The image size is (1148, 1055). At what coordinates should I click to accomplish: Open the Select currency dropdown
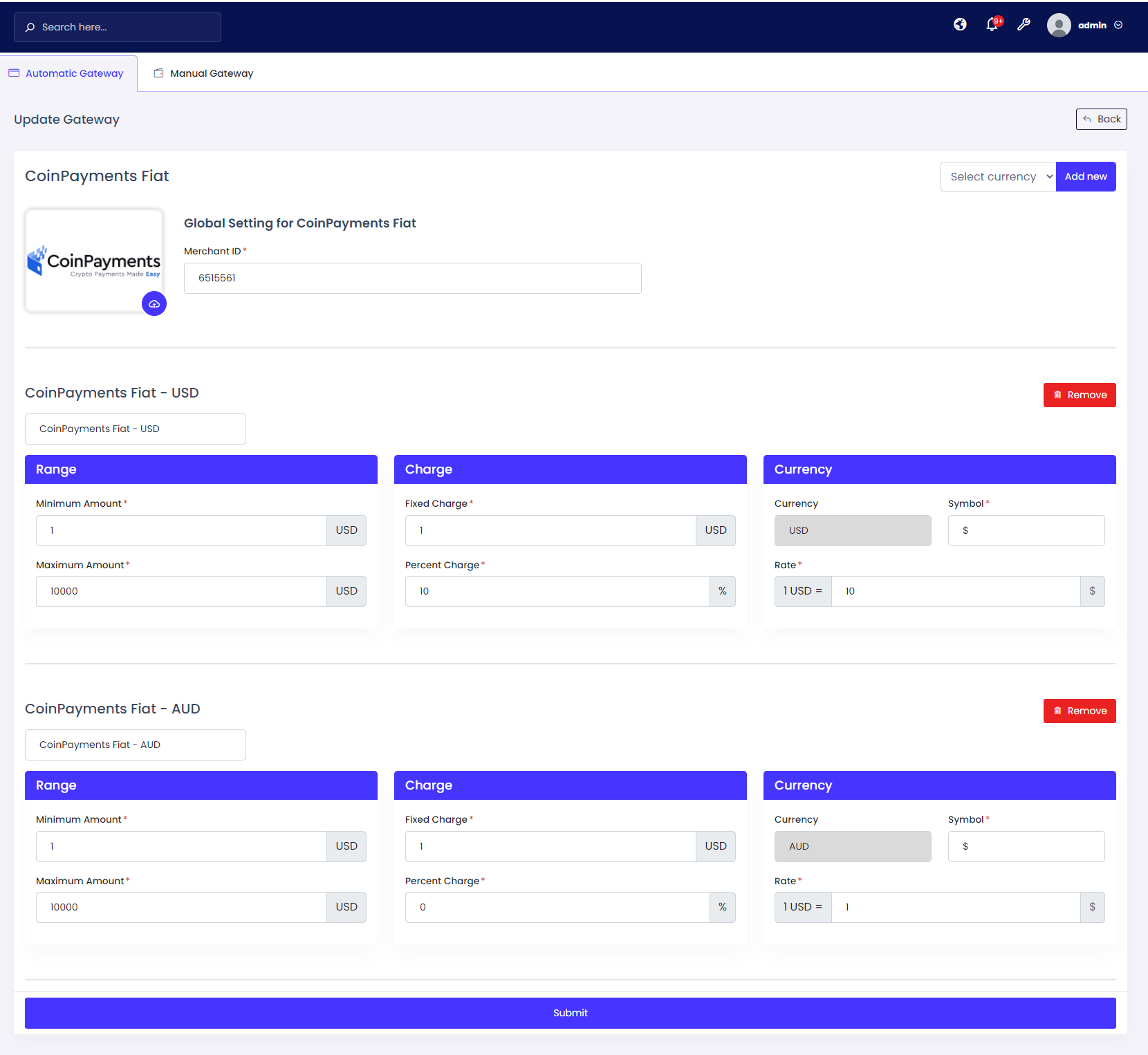pyautogui.click(x=998, y=177)
